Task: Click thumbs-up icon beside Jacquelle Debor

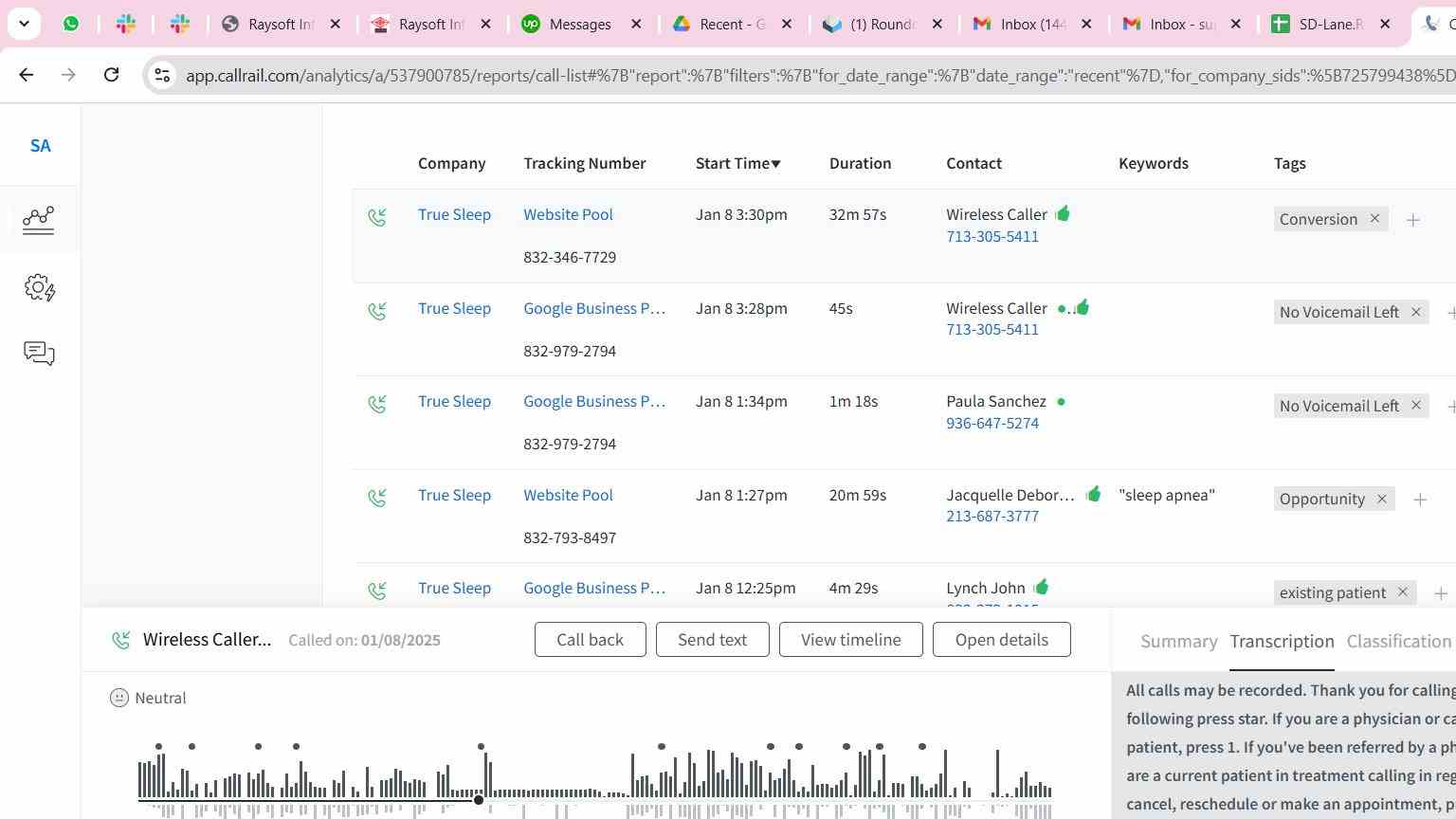Action: tap(1093, 494)
